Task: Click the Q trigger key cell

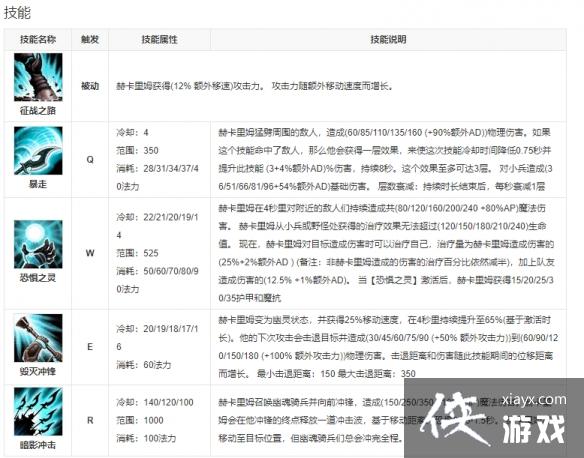Action: point(90,160)
